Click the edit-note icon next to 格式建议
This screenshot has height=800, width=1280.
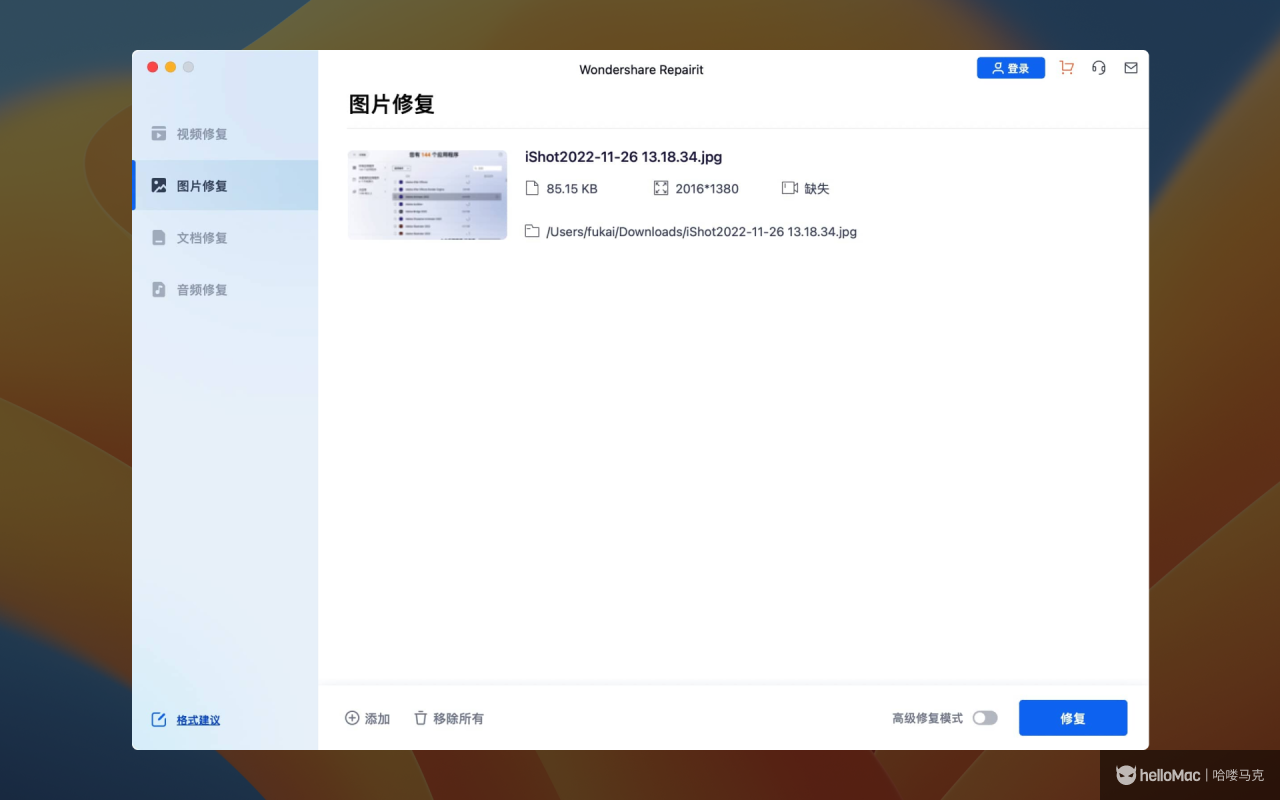tap(159, 720)
